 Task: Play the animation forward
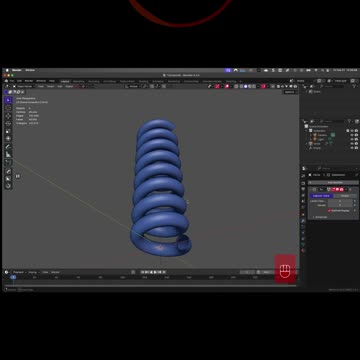pos(155,272)
